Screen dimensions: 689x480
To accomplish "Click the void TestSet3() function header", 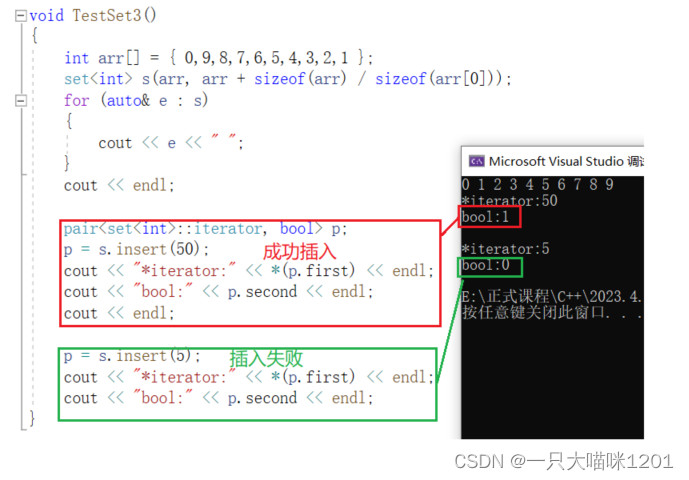I will pyautogui.click(x=93, y=16).
